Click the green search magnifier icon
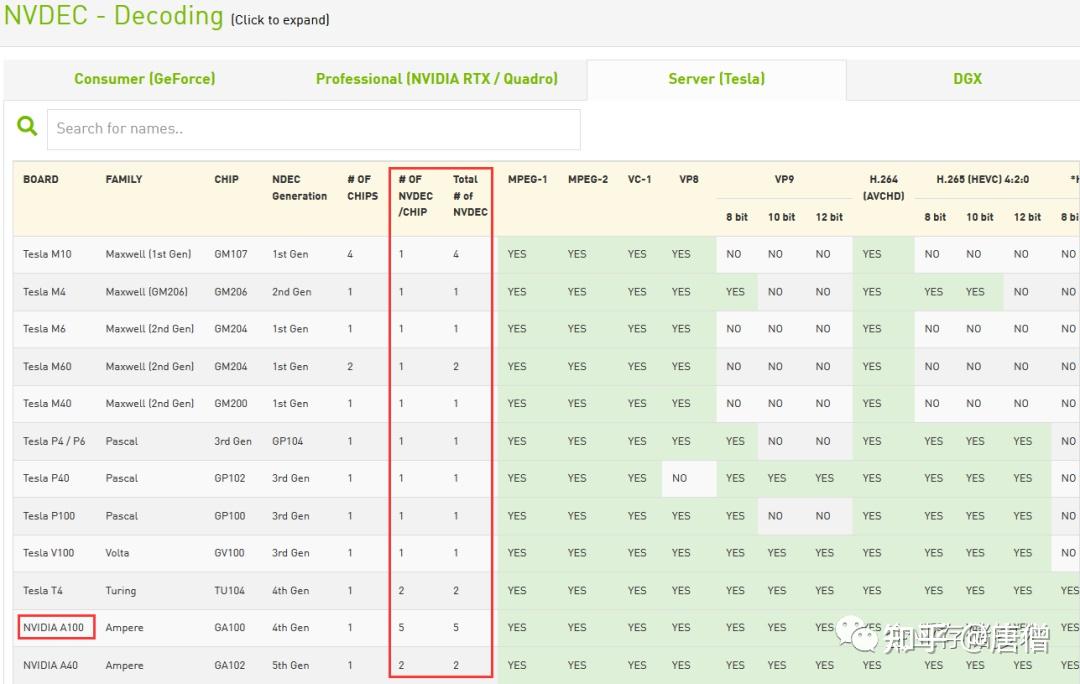The width and height of the screenshot is (1080, 684). click(x=27, y=126)
